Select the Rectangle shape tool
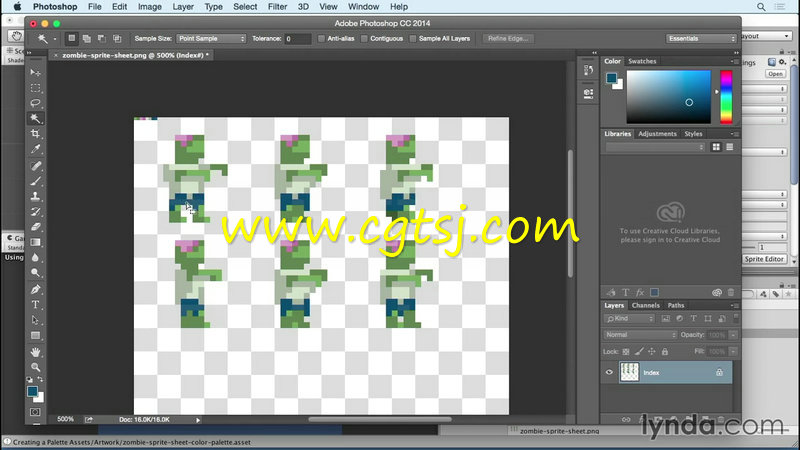The height and width of the screenshot is (450, 800). coord(35,336)
